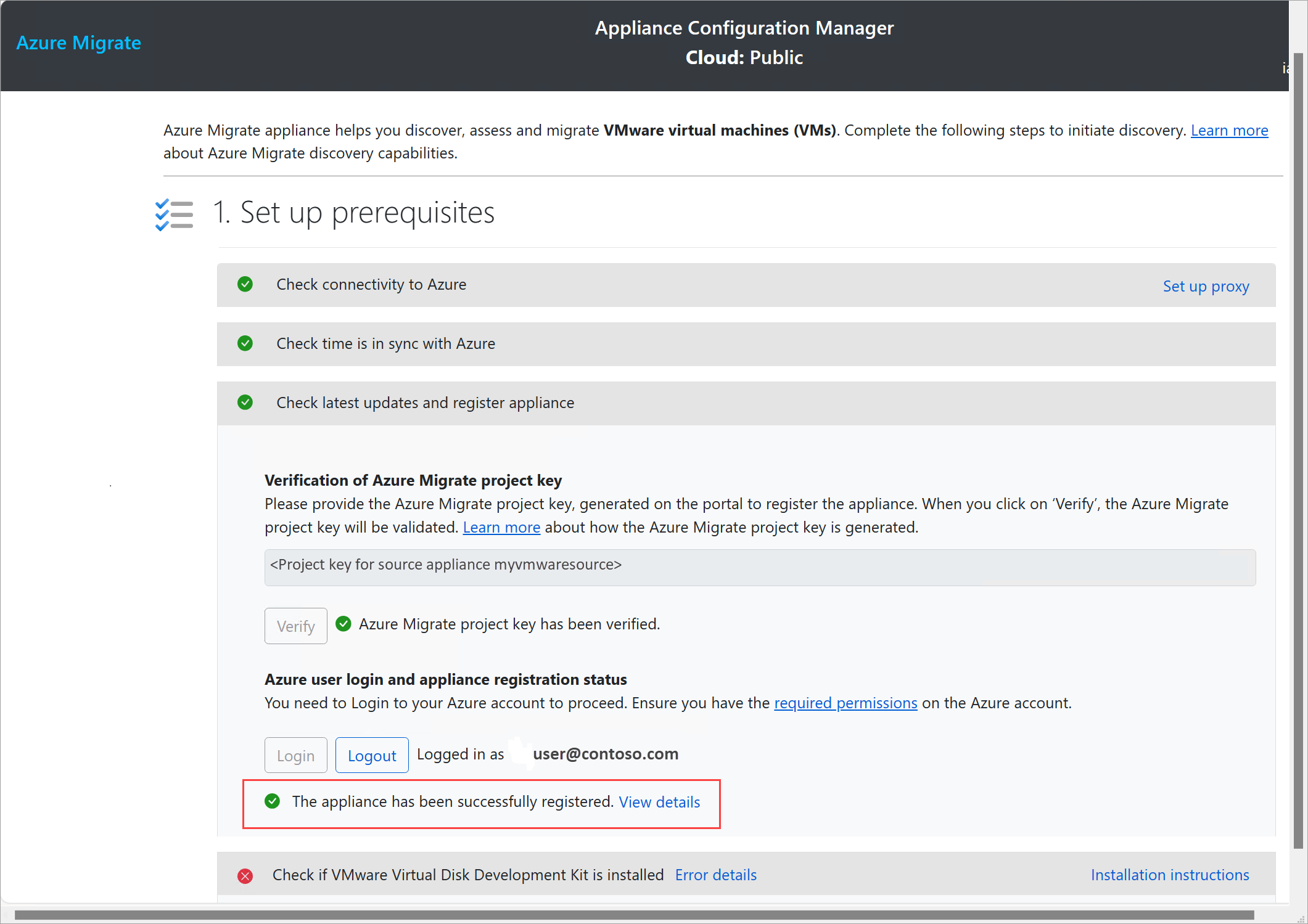Open the Set up proxy link

(1205, 287)
